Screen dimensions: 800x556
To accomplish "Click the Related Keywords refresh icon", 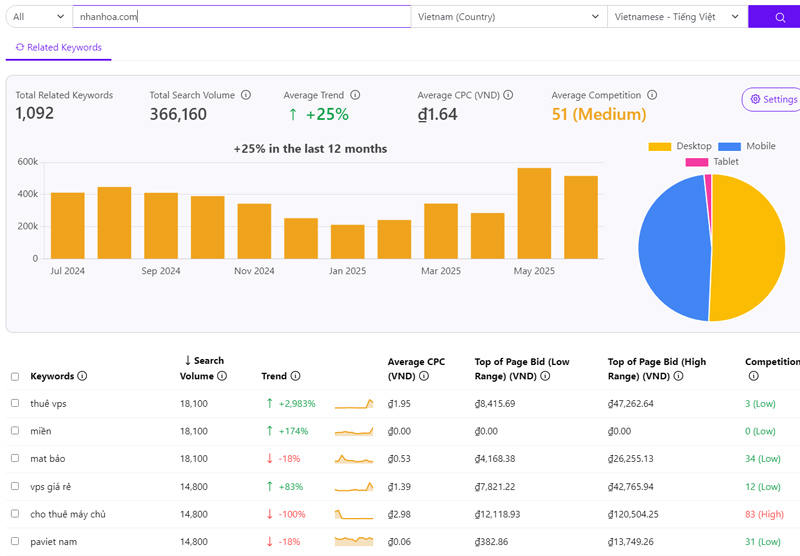I will tap(20, 47).
